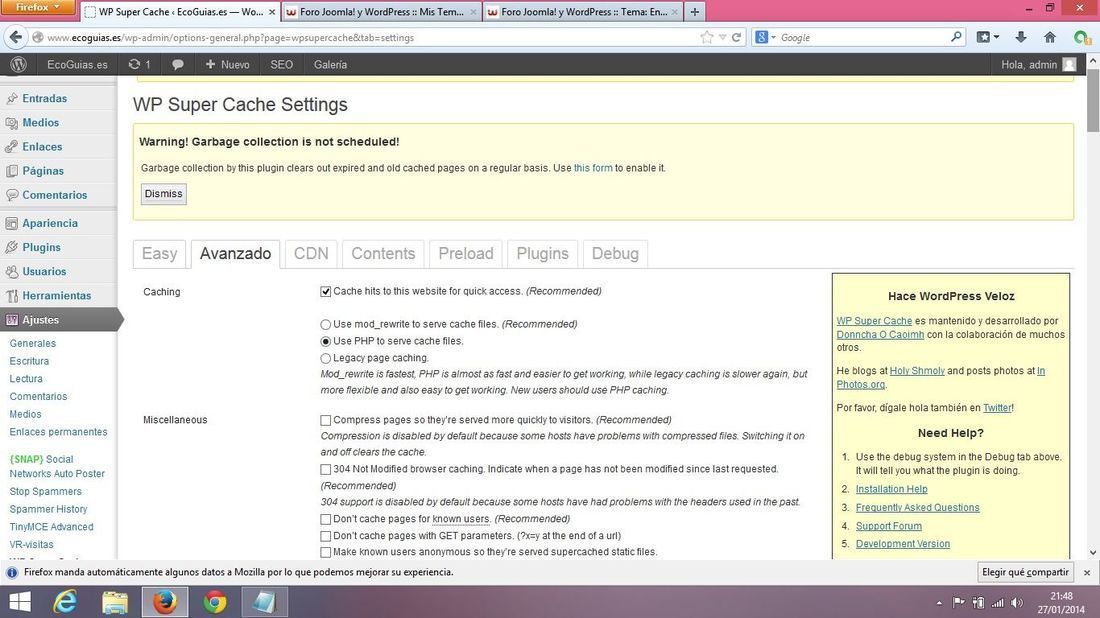The image size is (1100, 618).
Task: Open the Twitter link in sidebar box
Action: [998, 408]
